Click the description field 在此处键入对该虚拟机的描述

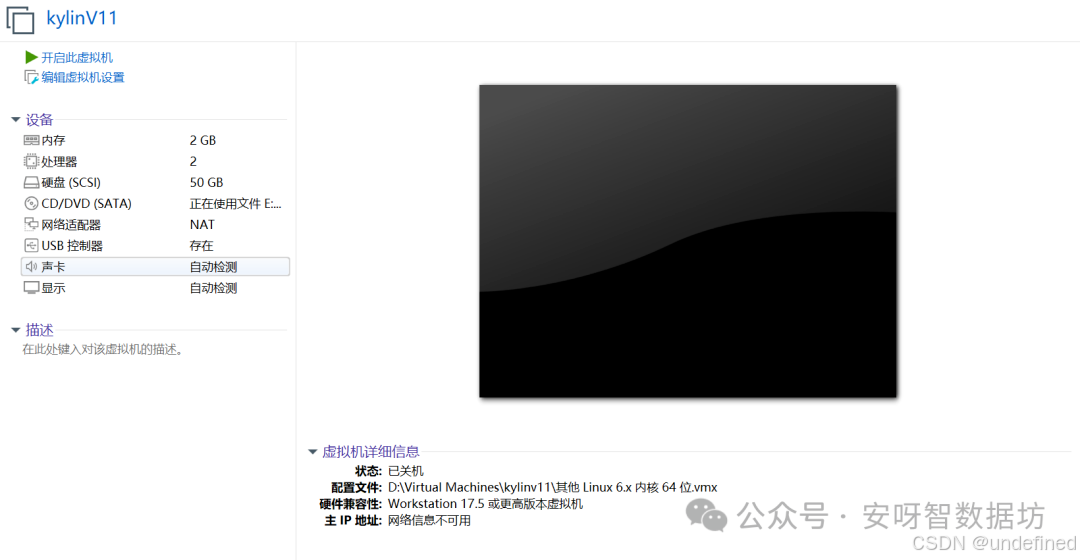103,349
